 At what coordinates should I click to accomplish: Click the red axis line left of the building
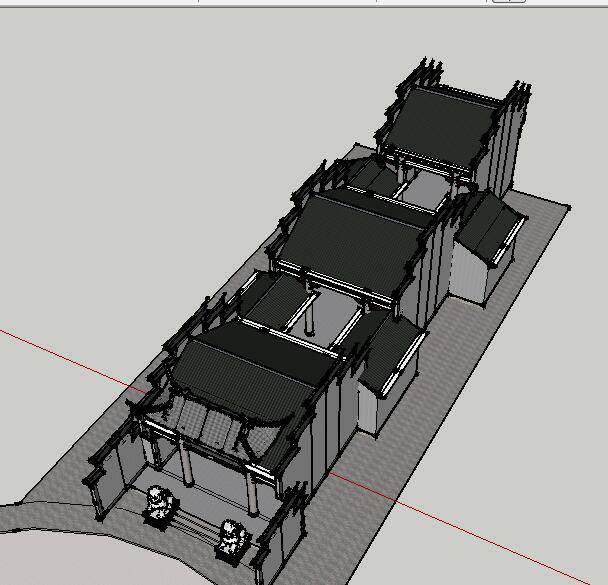(x=72, y=359)
